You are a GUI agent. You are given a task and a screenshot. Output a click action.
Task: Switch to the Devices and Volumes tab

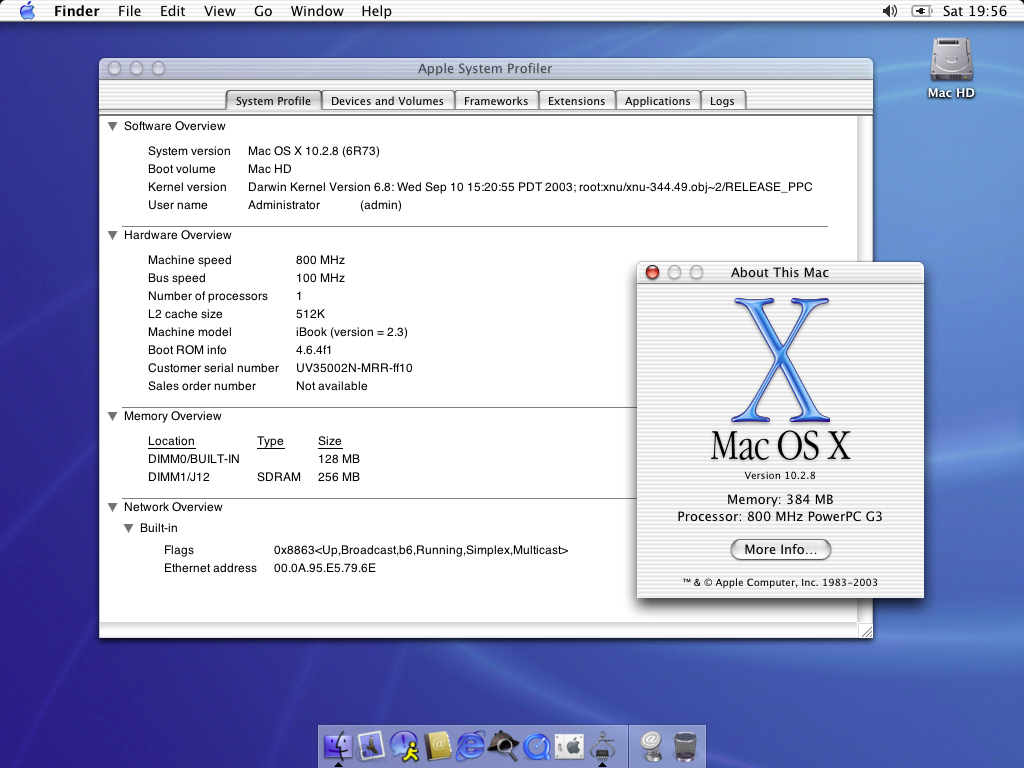tap(387, 101)
